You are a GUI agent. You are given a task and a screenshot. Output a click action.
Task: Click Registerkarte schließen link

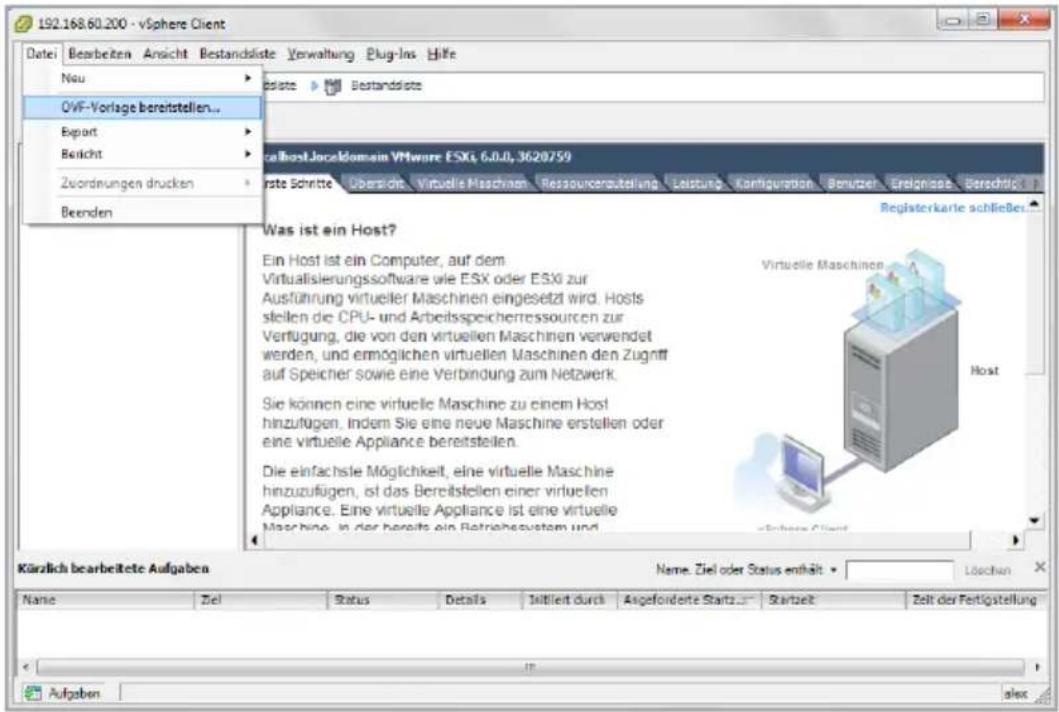952,207
